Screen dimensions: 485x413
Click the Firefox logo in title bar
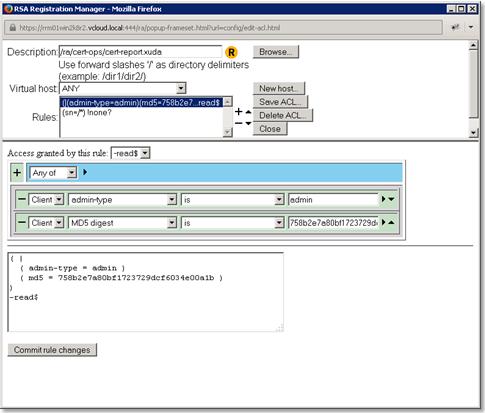pyautogui.click(x=8, y=9)
